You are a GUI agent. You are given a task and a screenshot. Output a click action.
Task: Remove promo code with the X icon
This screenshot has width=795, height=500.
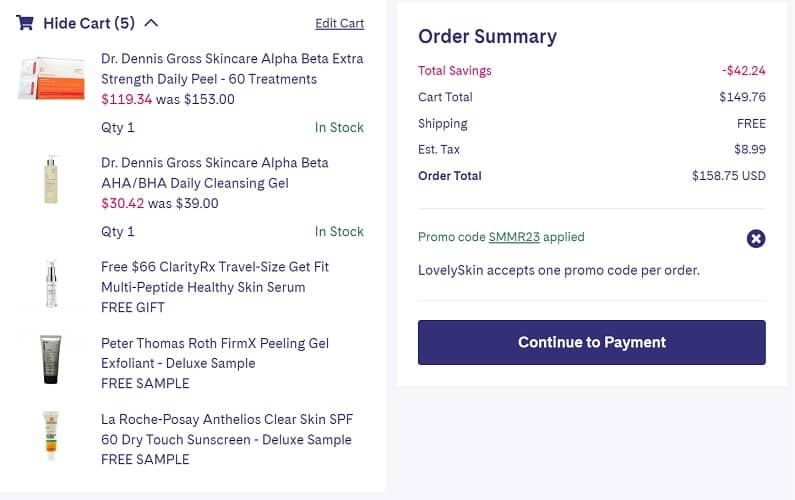pyautogui.click(x=756, y=238)
